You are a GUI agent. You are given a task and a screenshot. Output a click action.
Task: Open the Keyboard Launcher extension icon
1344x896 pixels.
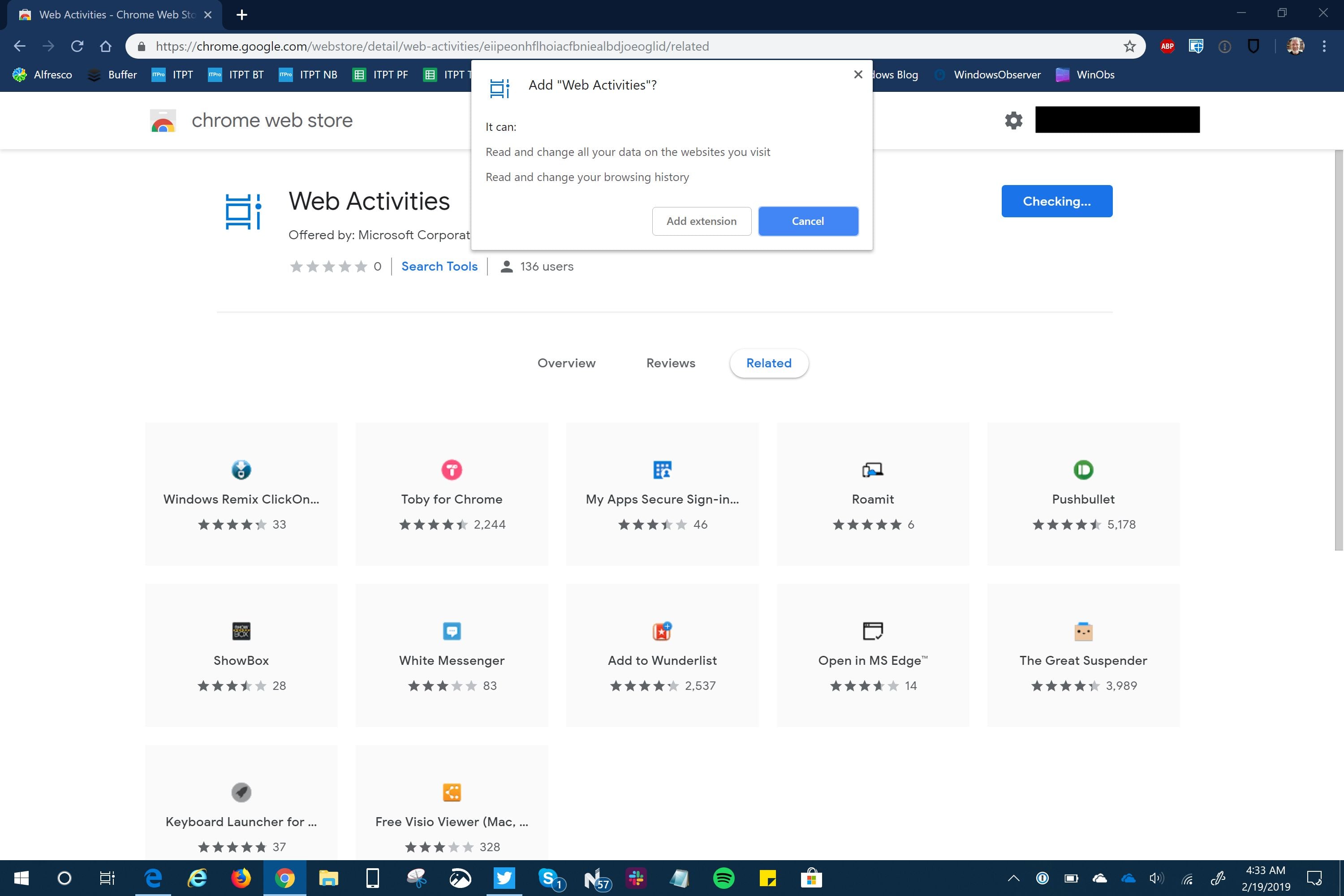tap(241, 792)
